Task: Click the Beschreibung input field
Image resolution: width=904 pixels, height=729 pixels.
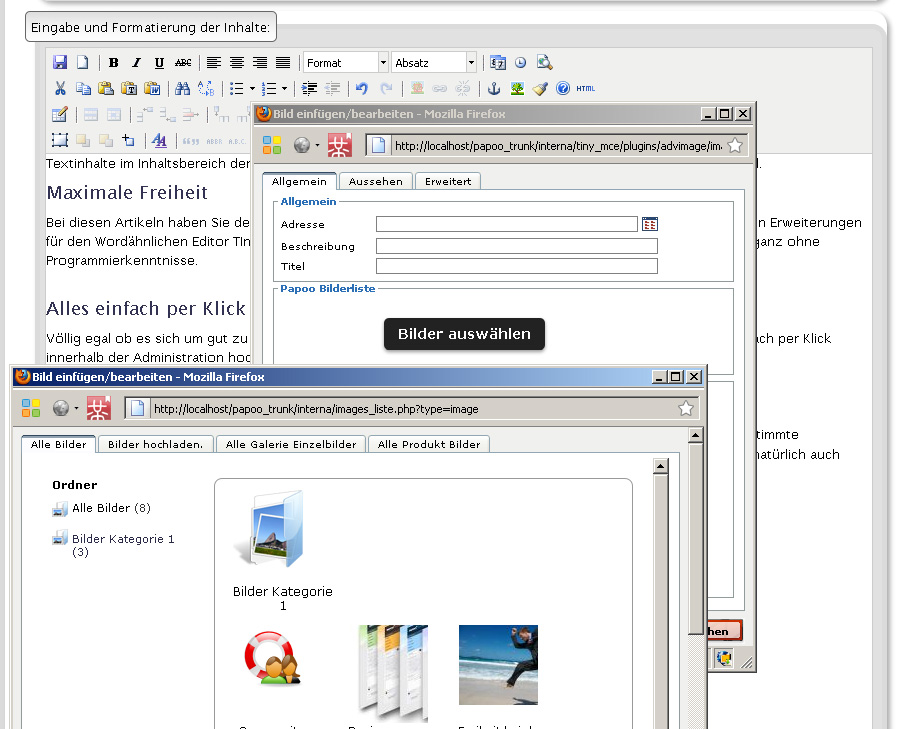Action: (516, 246)
